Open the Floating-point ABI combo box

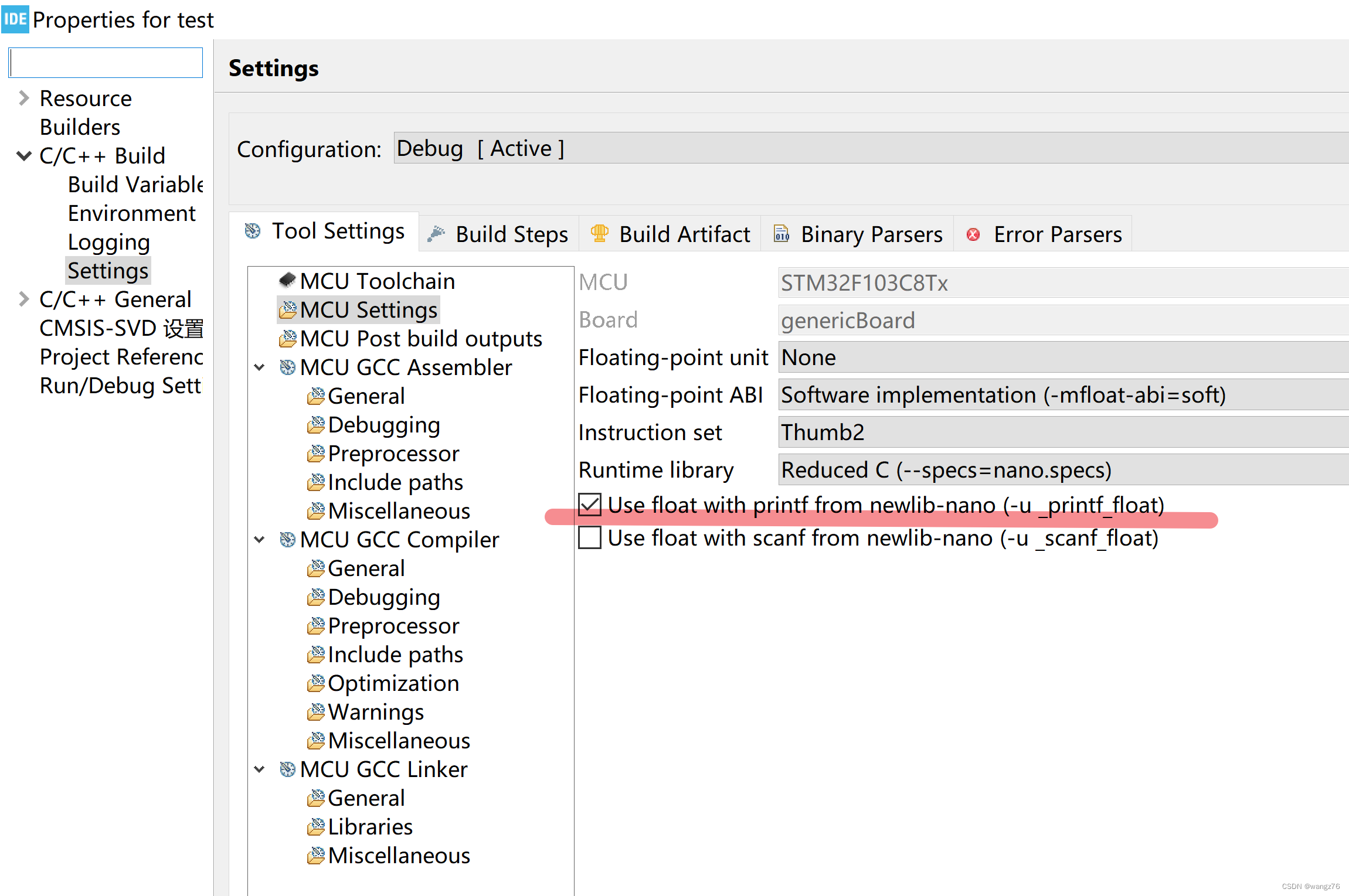[1061, 395]
